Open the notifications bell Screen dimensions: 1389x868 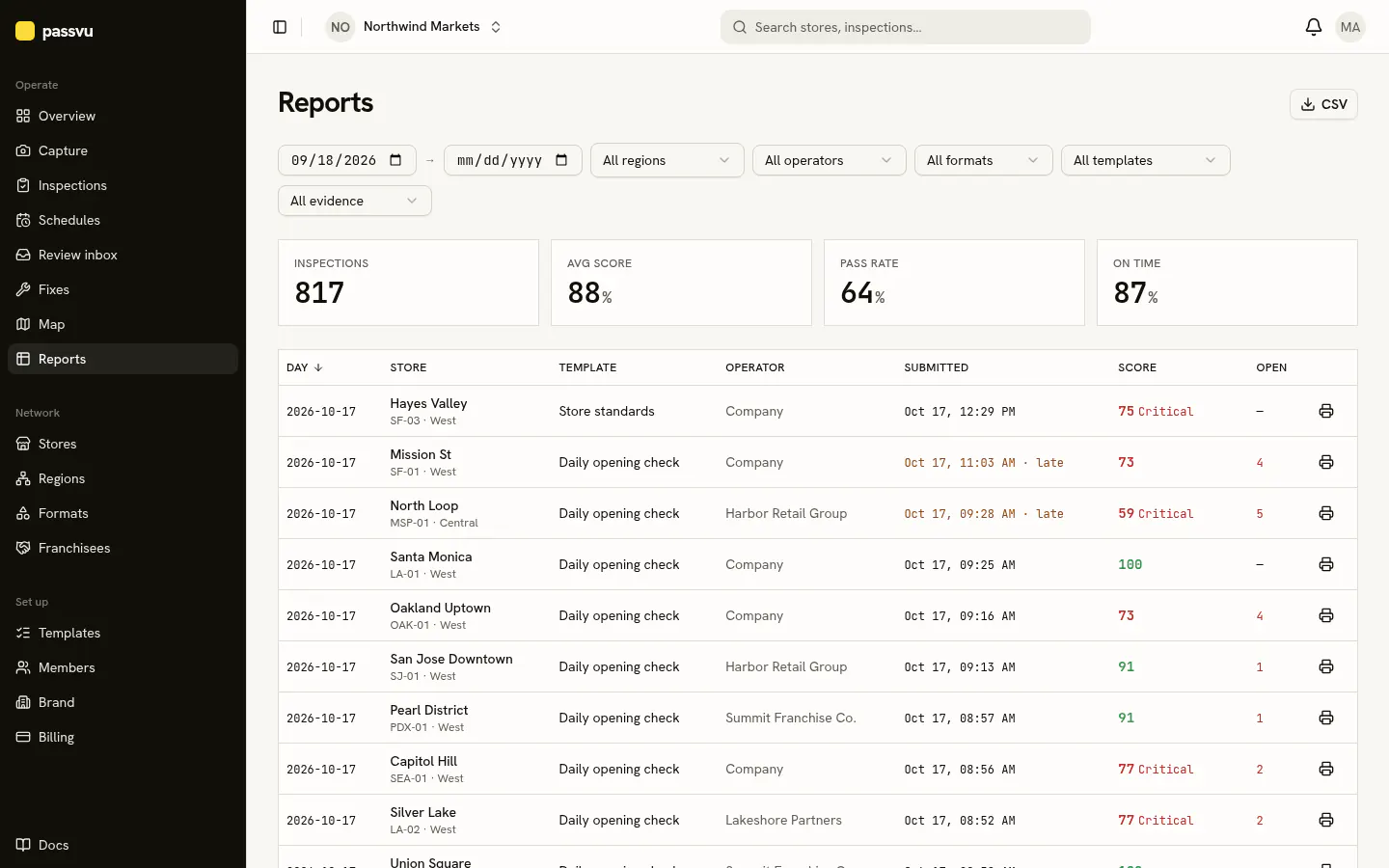1313,27
